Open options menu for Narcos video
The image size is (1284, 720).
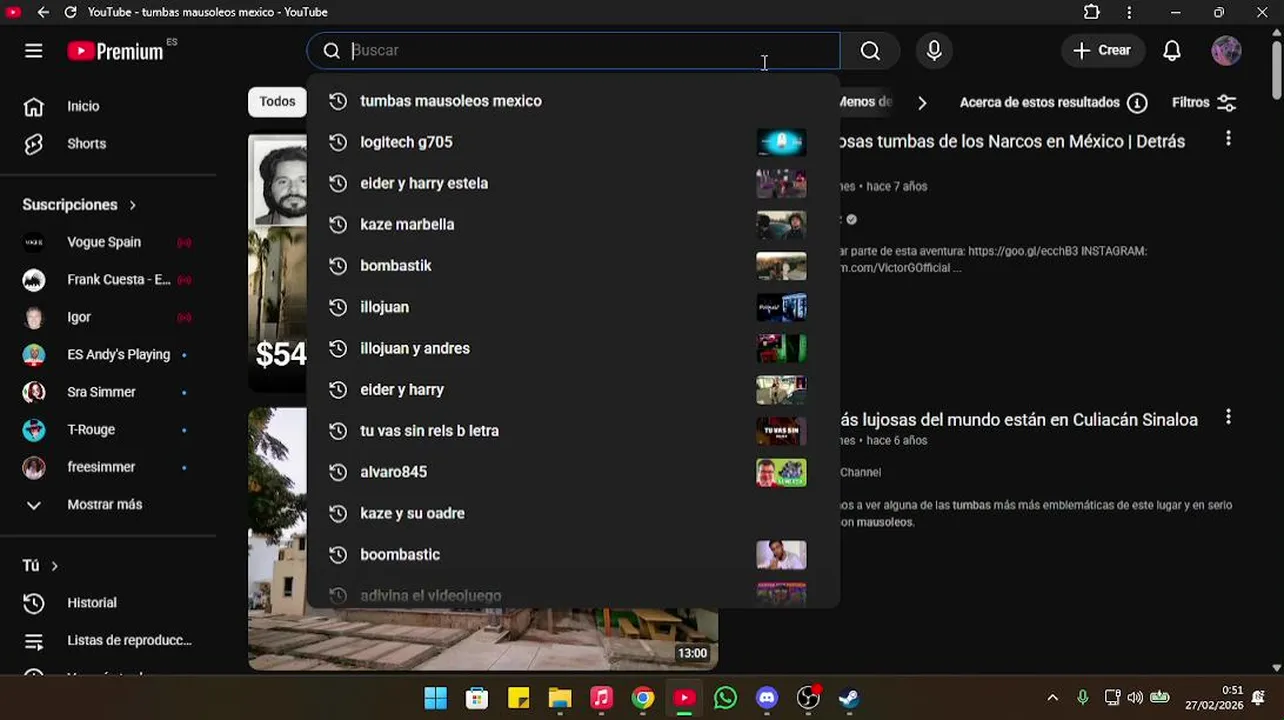coord(1228,139)
